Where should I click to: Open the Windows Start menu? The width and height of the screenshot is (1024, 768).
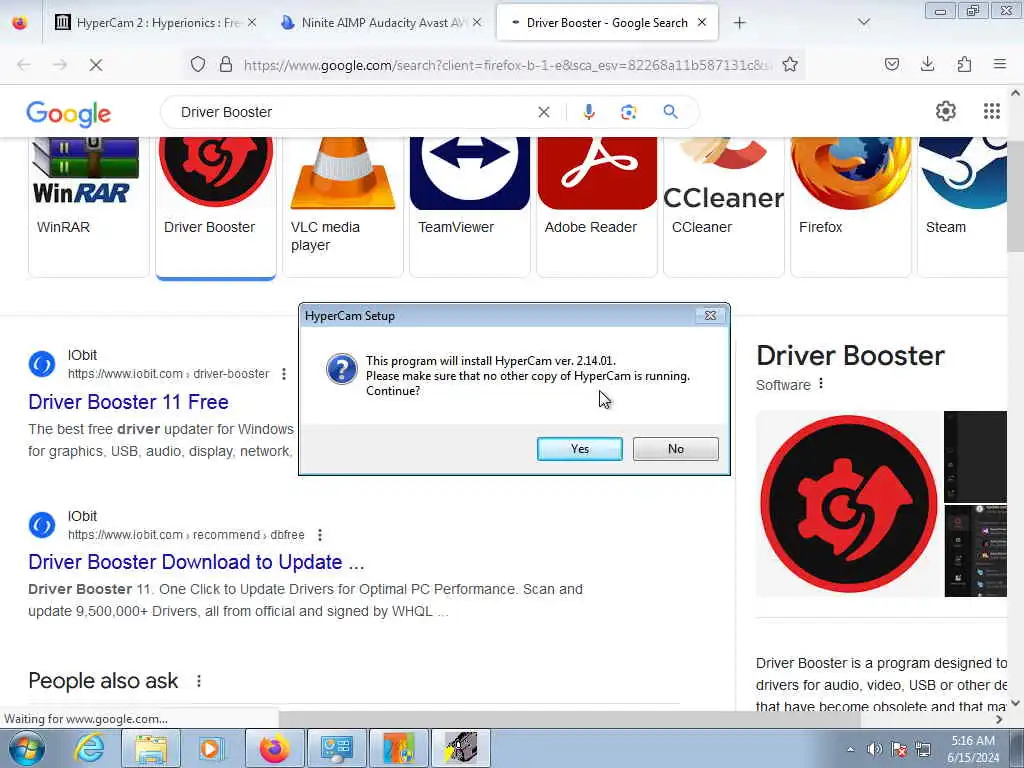coord(26,748)
